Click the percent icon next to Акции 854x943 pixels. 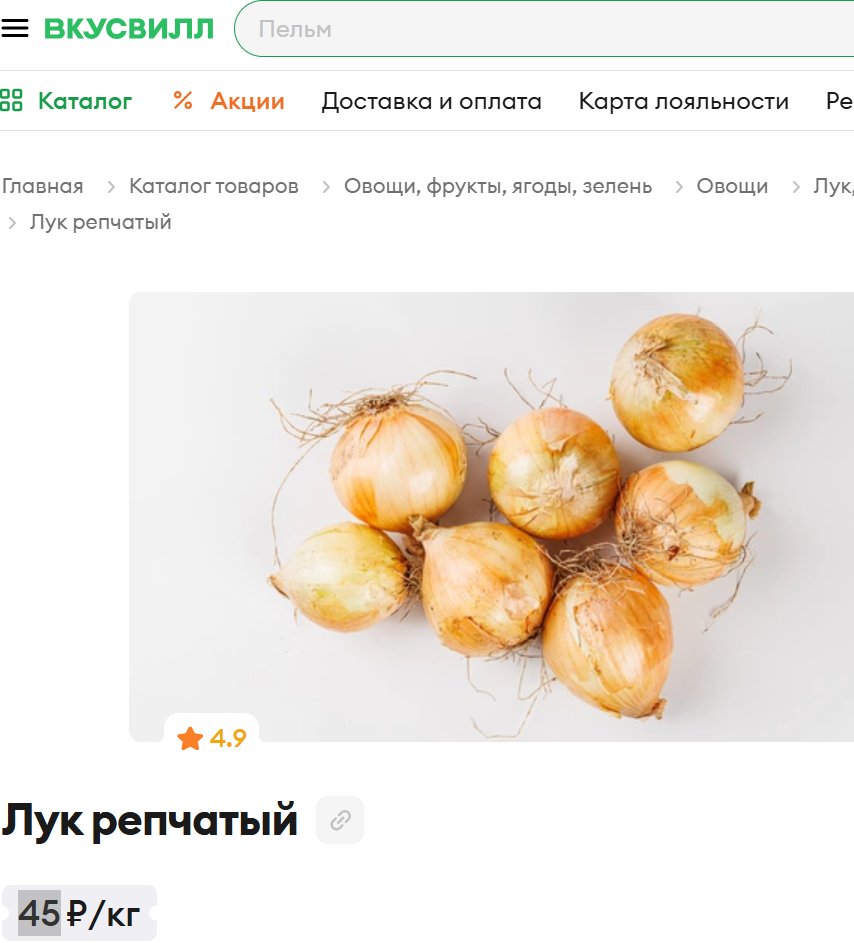(x=183, y=100)
